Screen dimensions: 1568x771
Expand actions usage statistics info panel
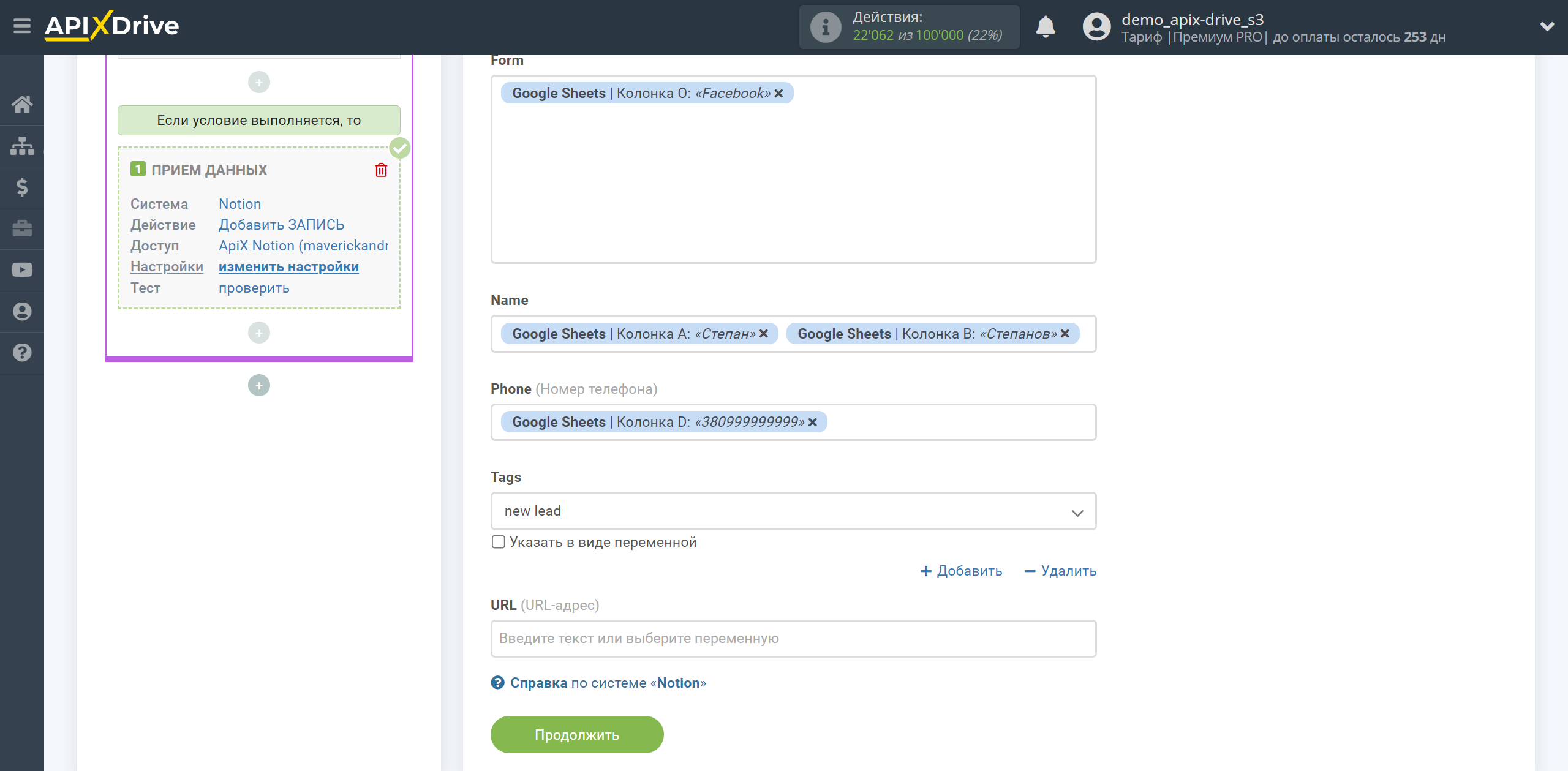[x=824, y=27]
